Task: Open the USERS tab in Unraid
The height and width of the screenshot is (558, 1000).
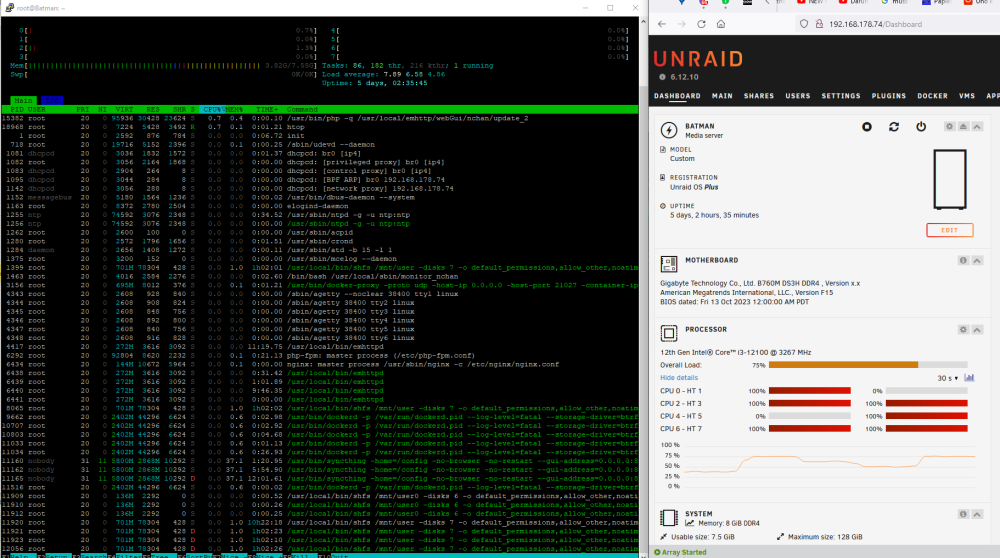Action: point(798,96)
